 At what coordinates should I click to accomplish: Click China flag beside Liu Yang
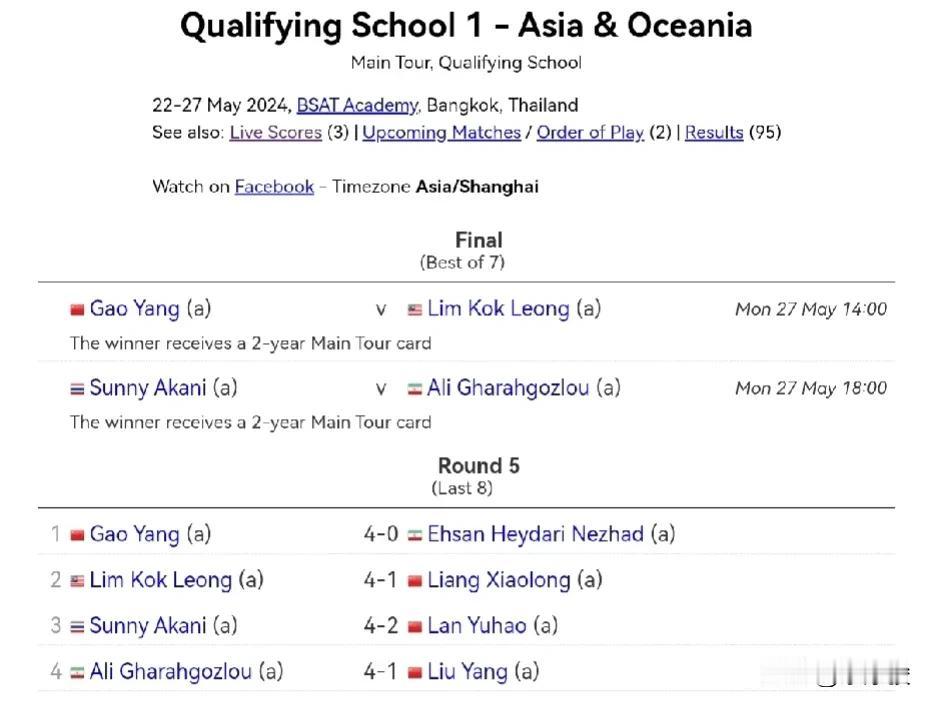(x=415, y=673)
